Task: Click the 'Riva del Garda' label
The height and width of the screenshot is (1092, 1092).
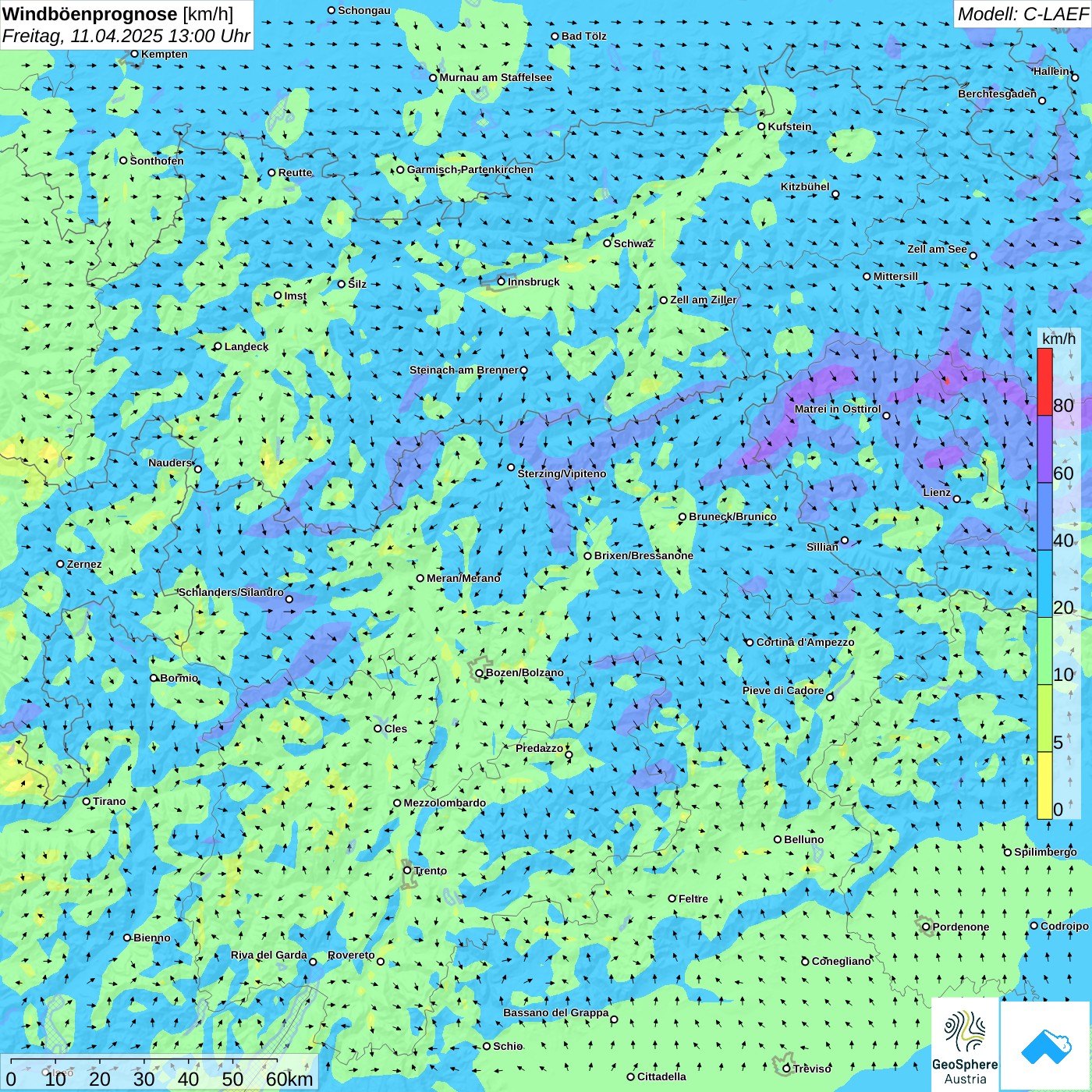Action: point(269,955)
